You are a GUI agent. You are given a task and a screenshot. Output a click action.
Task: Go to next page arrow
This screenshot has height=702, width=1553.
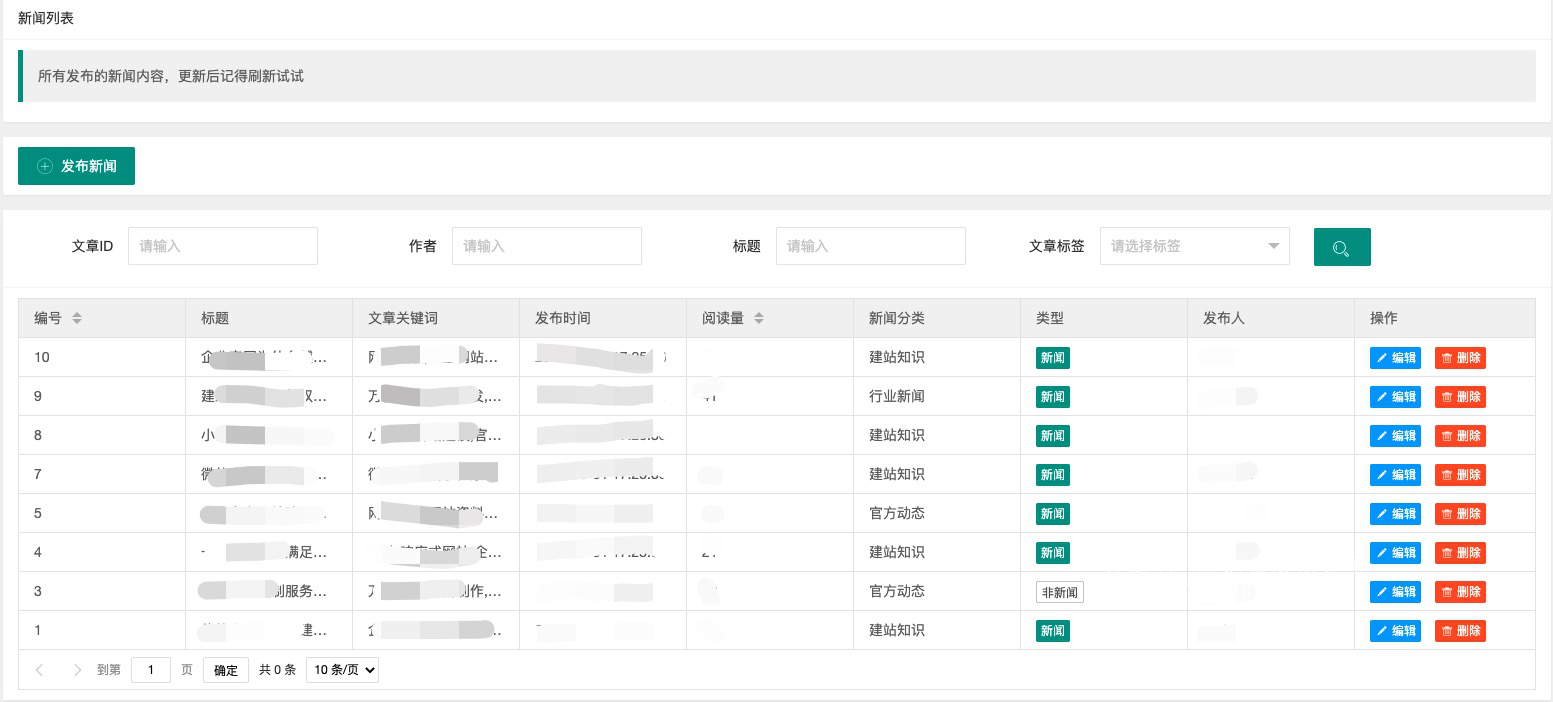(x=78, y=670)
